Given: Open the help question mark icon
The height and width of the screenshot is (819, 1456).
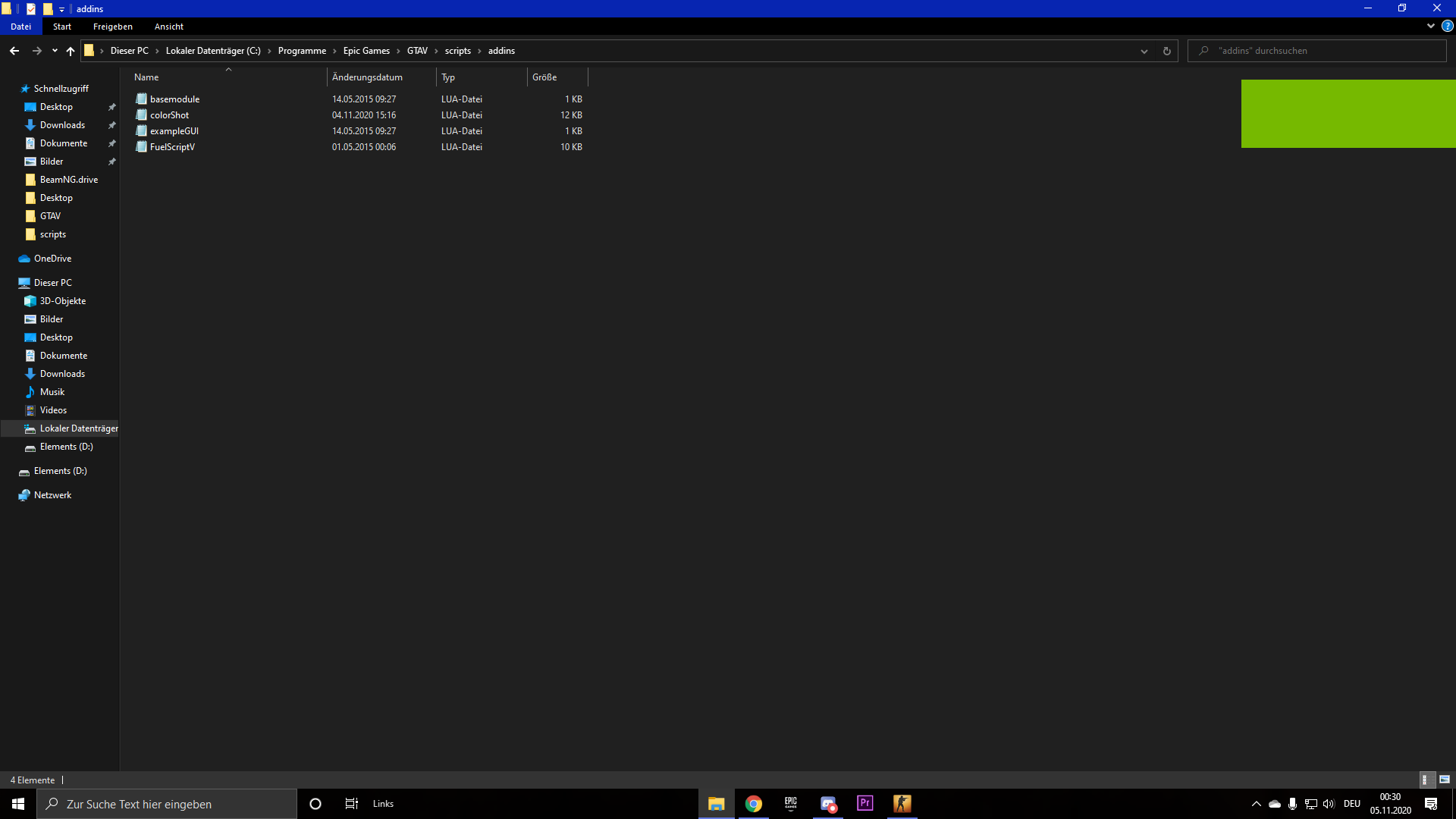Looking at the screenshot, I should point(1447,26).
